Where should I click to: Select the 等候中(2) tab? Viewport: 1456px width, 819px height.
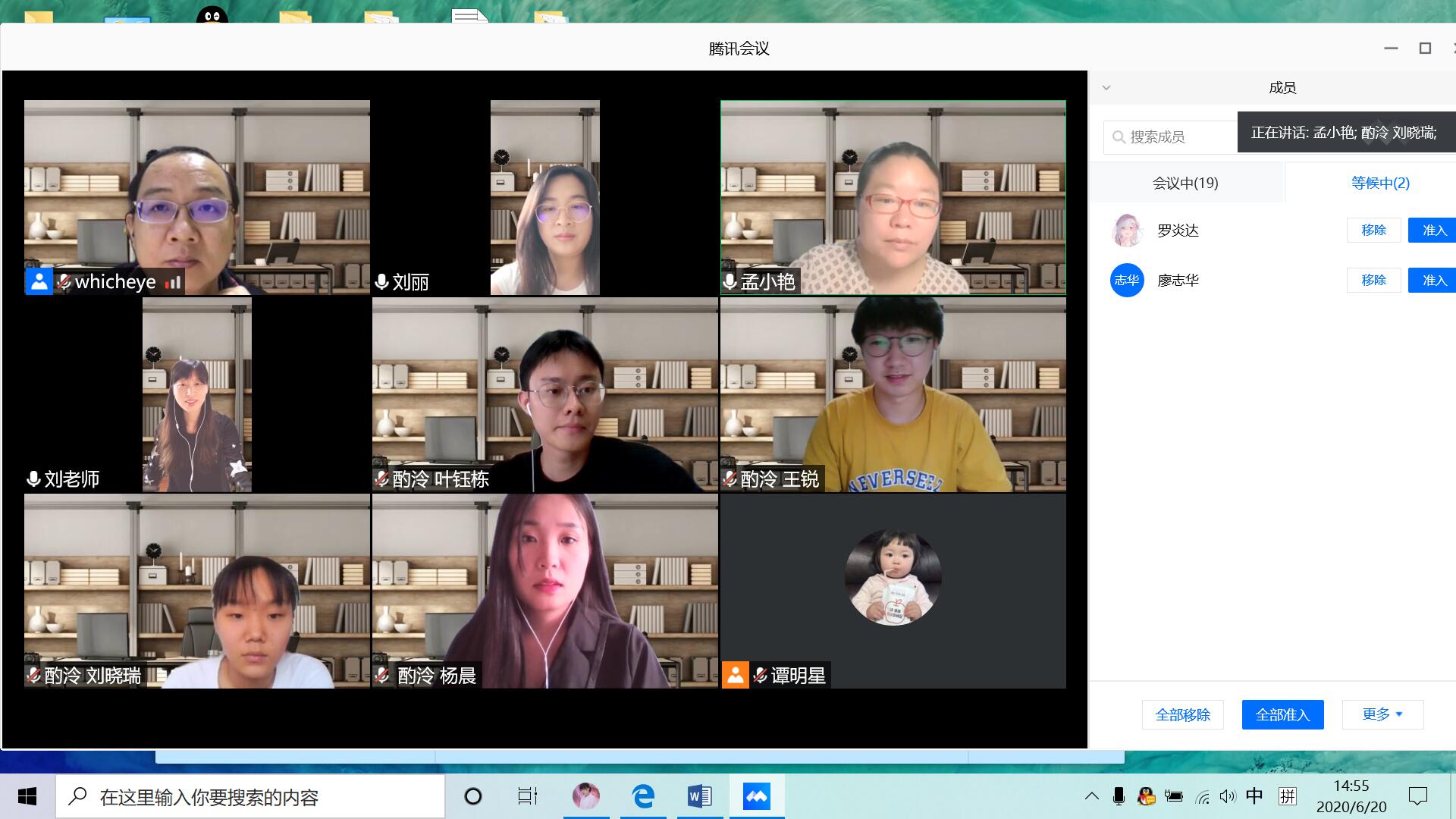coord(1380,183)
